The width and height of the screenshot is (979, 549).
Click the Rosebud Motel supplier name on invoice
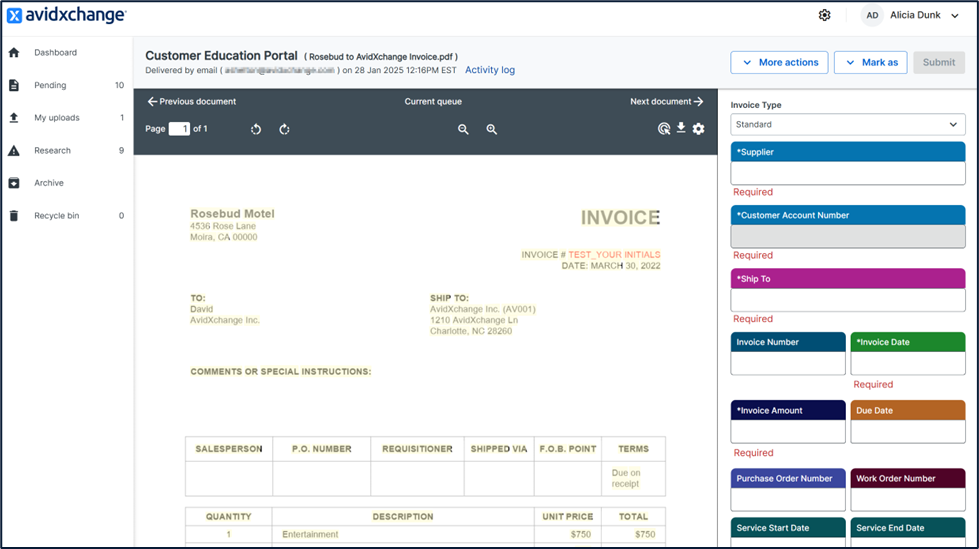(x=232, y=214)
